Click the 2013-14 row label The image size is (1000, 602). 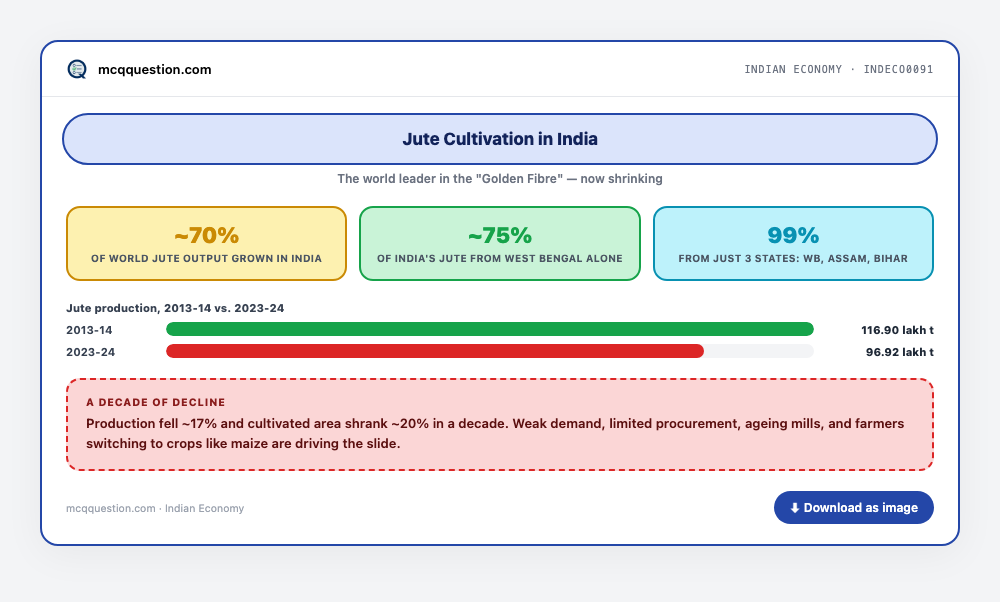coord(89,330)
